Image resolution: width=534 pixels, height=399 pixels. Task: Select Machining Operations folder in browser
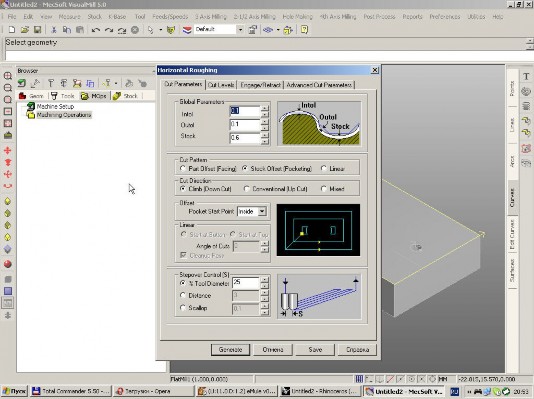coord(59,115)
